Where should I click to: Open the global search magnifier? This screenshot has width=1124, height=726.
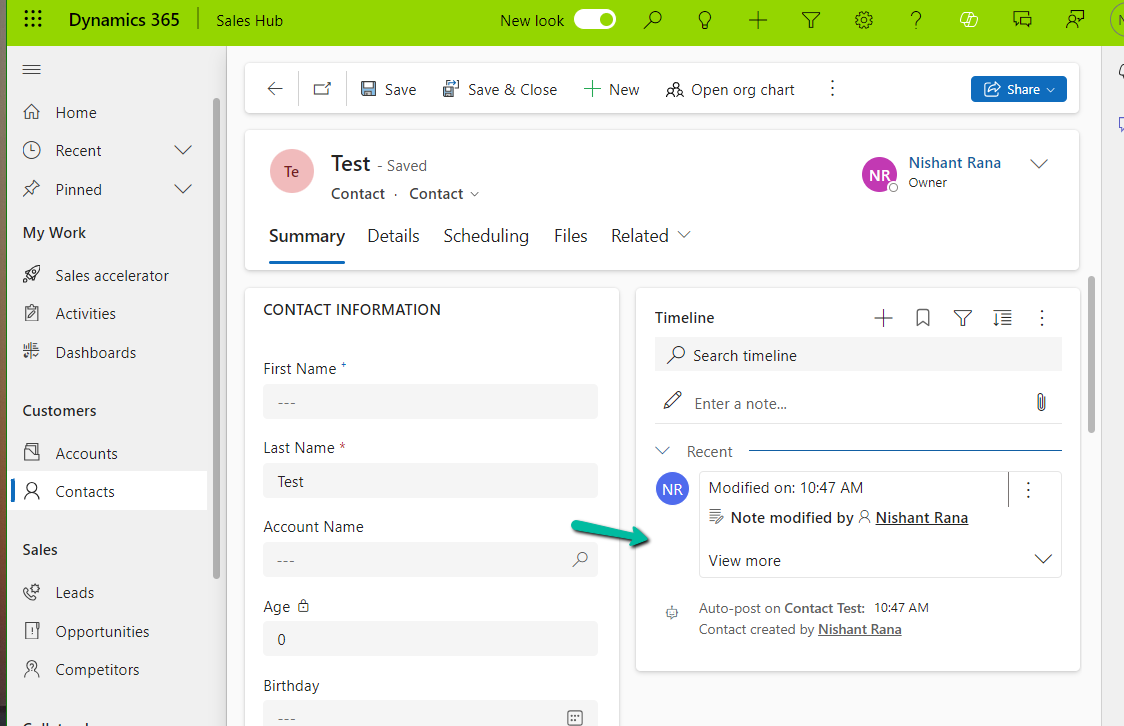pos(653,20)
